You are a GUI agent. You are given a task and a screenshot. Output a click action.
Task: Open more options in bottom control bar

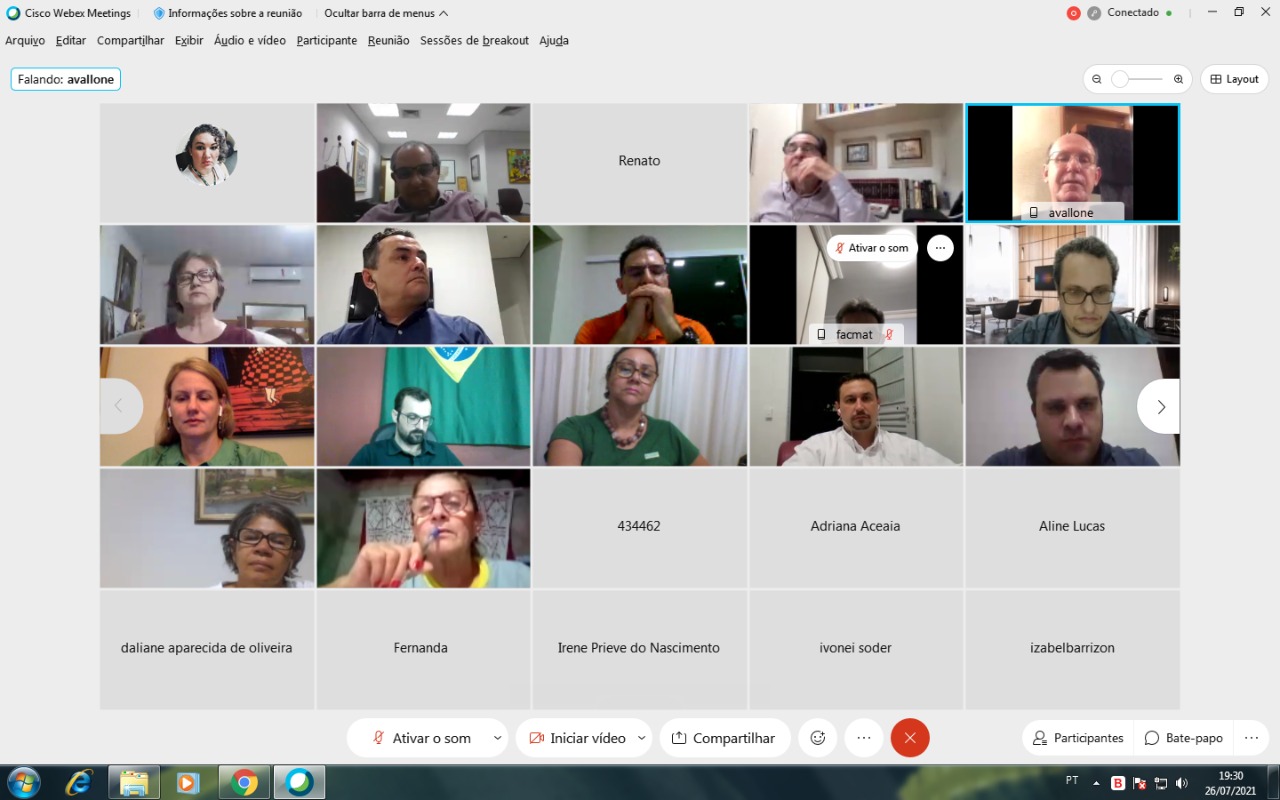click(x=864, y=738)
